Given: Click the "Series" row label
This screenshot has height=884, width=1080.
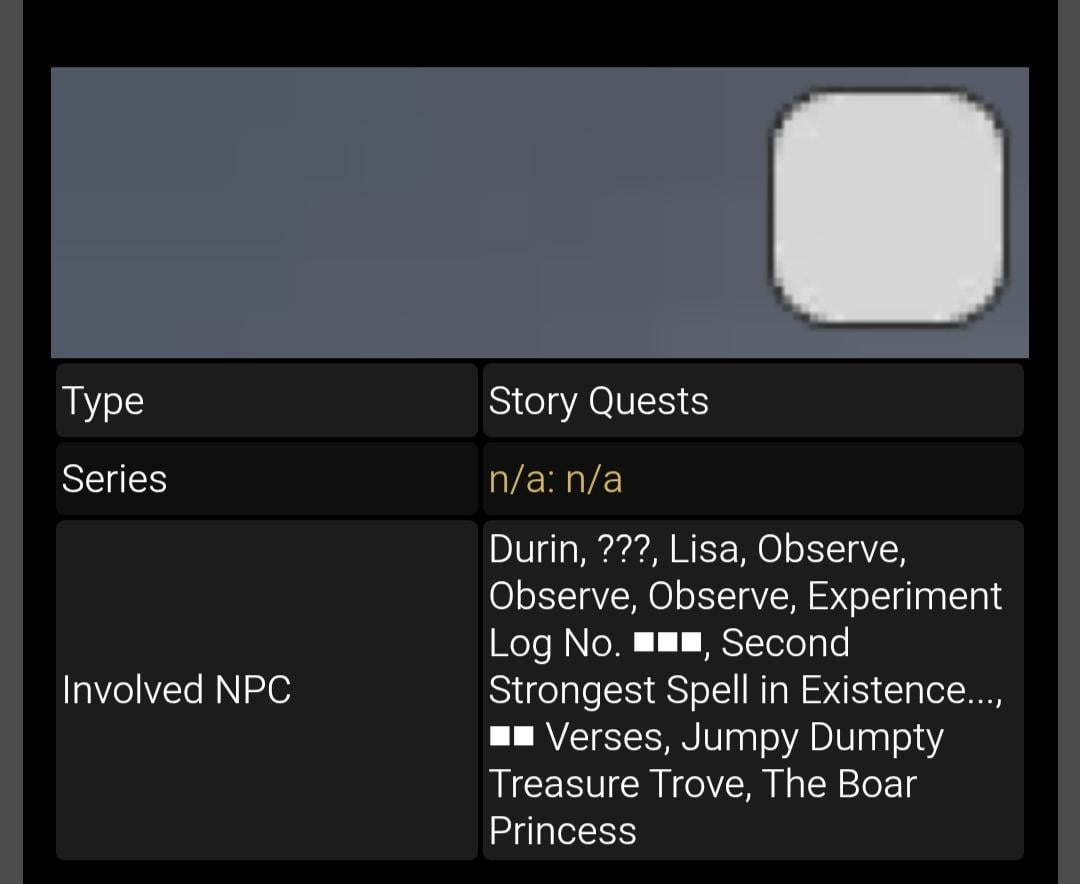Looking at the screenshot, I should tap(114, 479).
